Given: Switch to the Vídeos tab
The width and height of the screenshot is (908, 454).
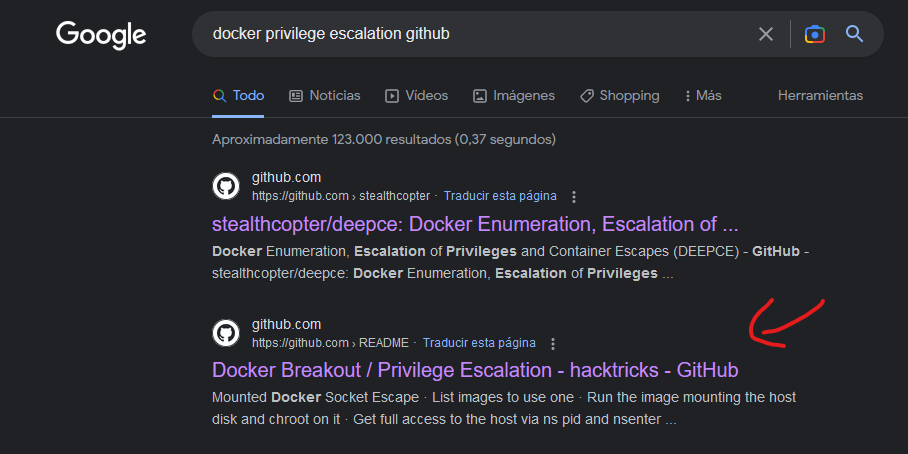Looking at the screenshot, I should pos(416,96).
